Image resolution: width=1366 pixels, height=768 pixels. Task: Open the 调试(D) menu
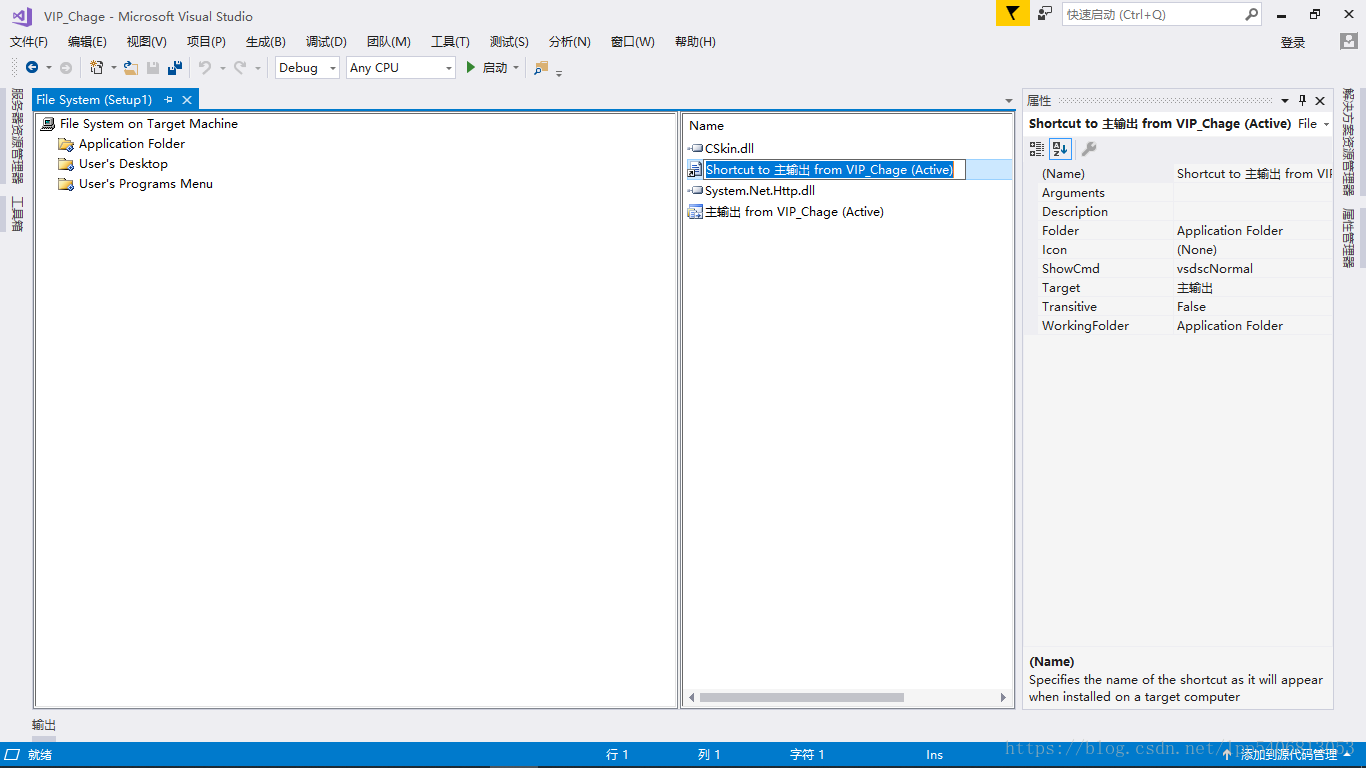[326, 41]
